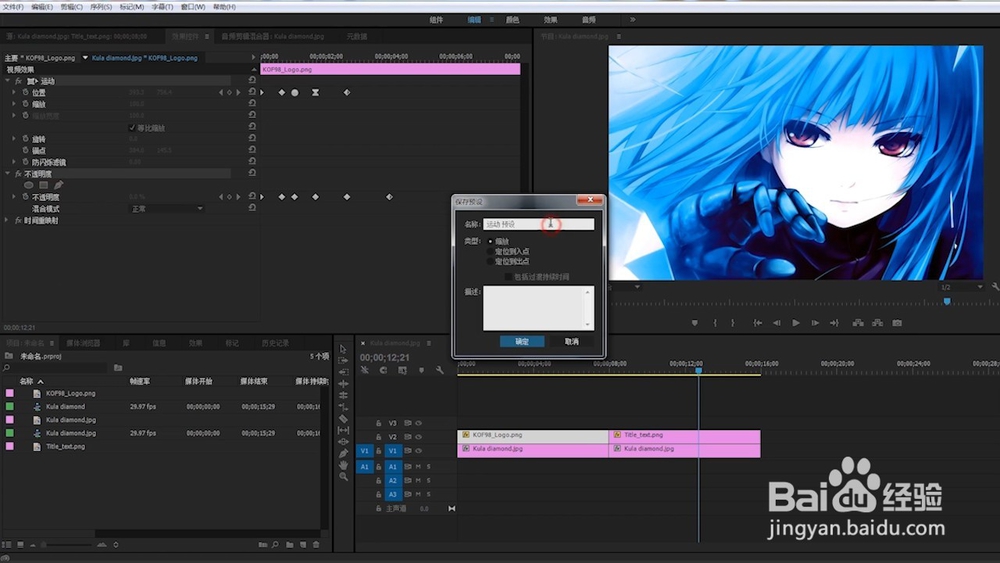Open the 剪辑(C) menu
This screenshot has height=563, width=1000.
point(71,6)
